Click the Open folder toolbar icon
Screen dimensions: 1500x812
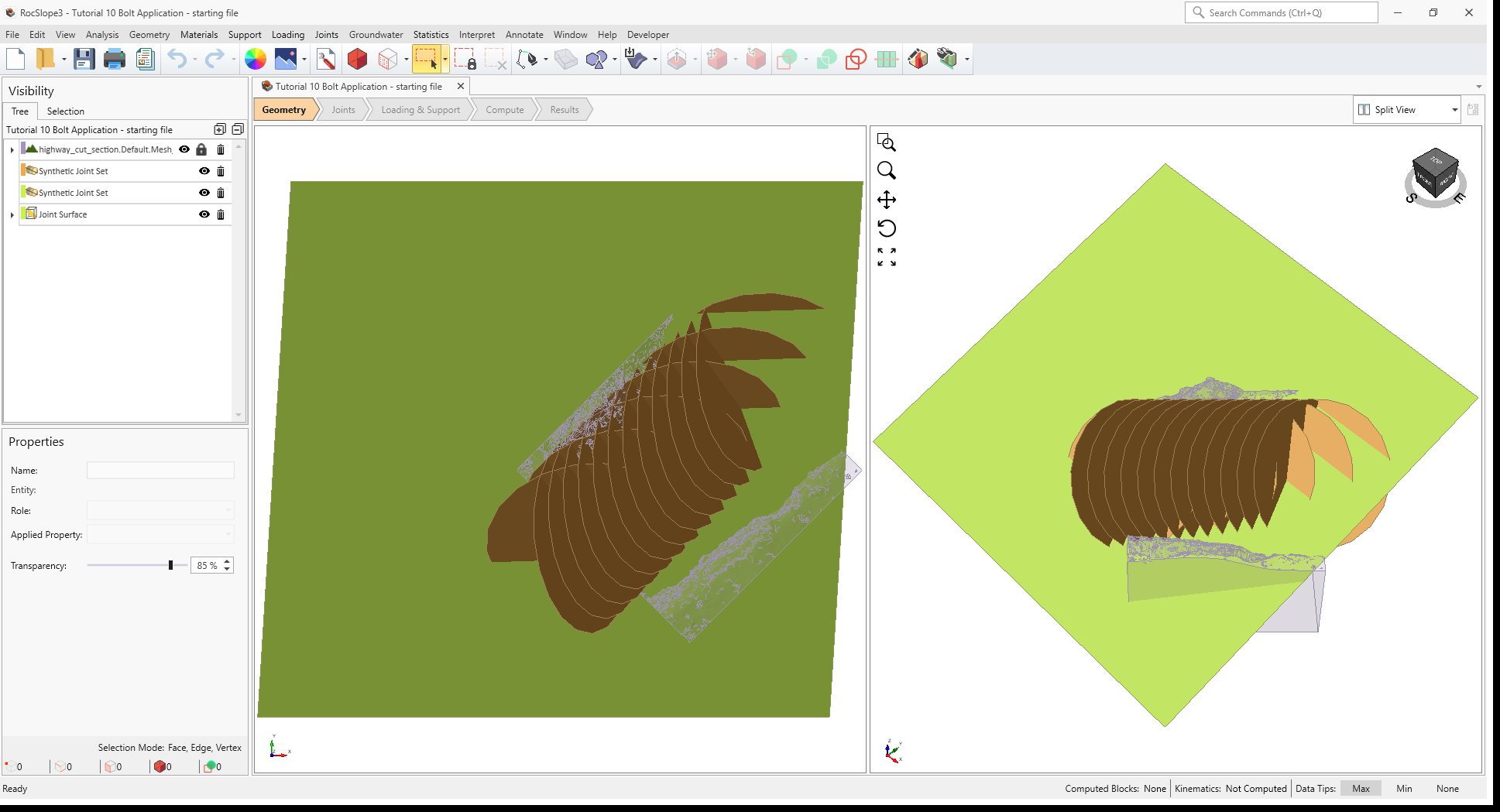click(x=46, y=59)
